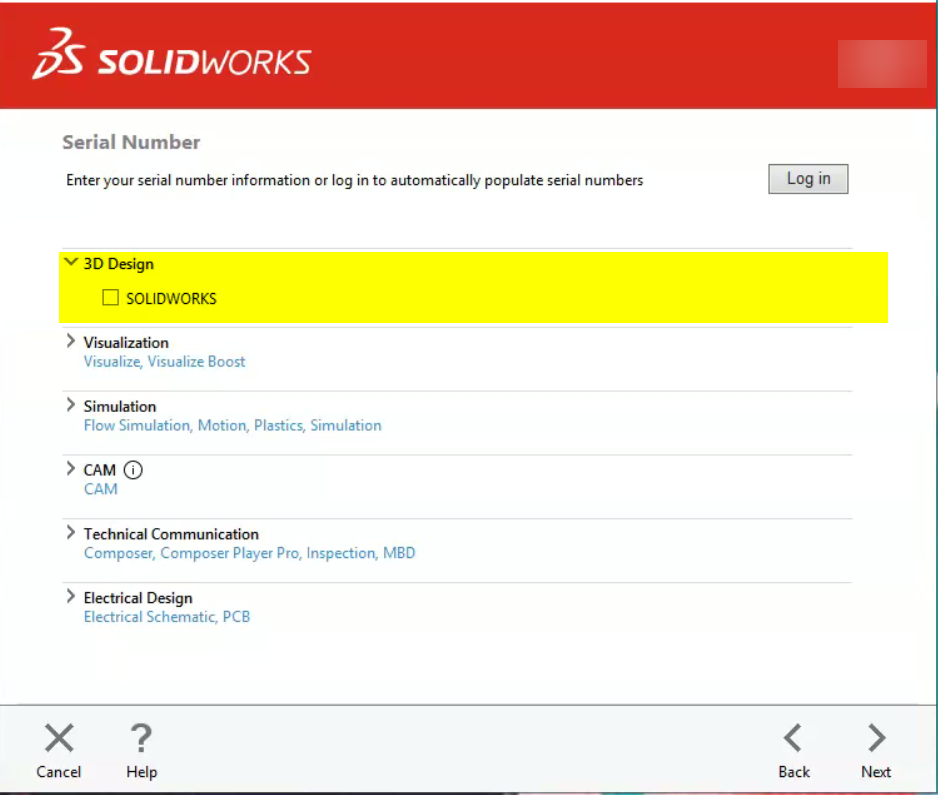
Task: Click the Visualize, Visualize Boost link
Action: [x=165, y=362]
